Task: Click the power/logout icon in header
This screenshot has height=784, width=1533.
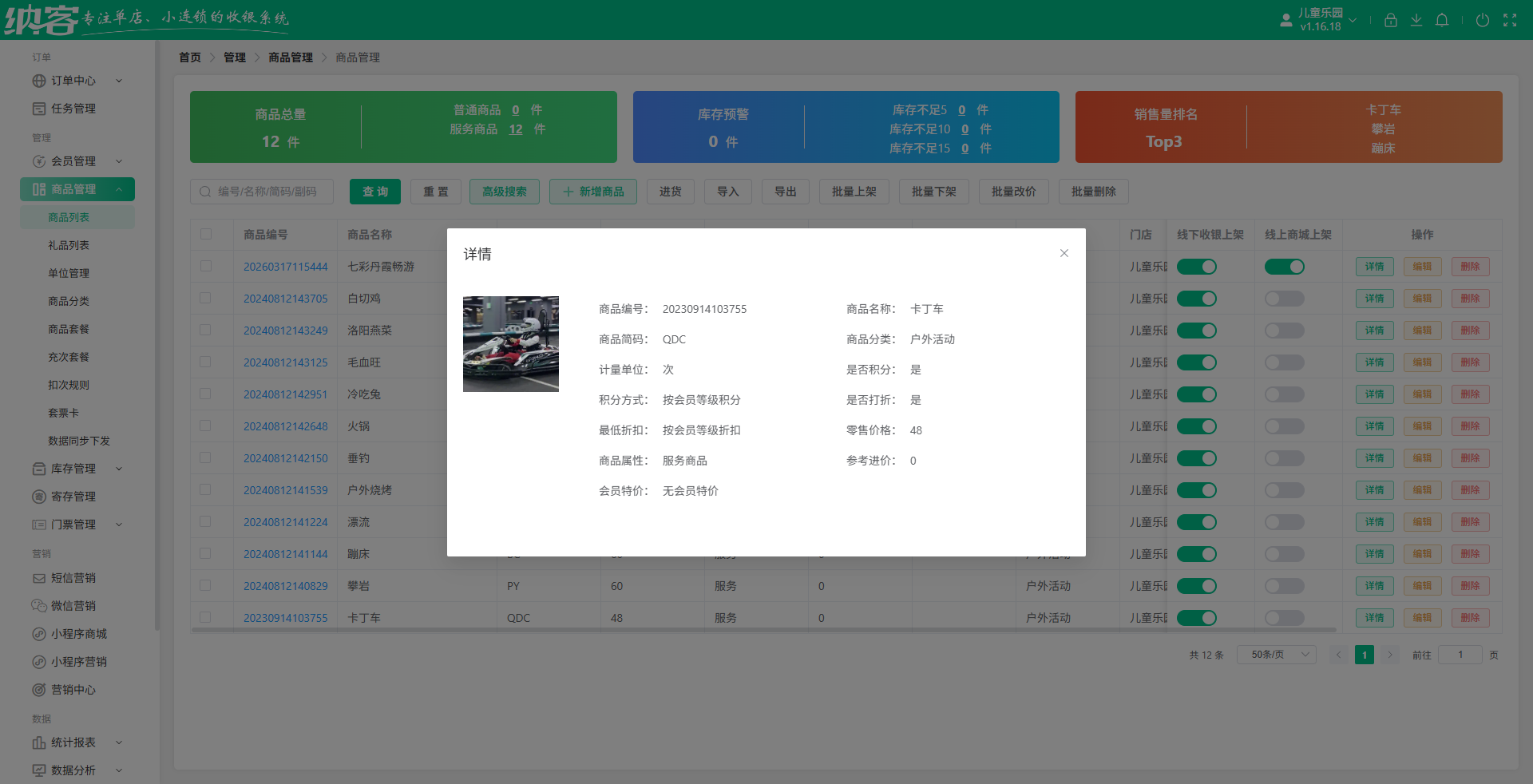Action: (x=1483, y=20)
